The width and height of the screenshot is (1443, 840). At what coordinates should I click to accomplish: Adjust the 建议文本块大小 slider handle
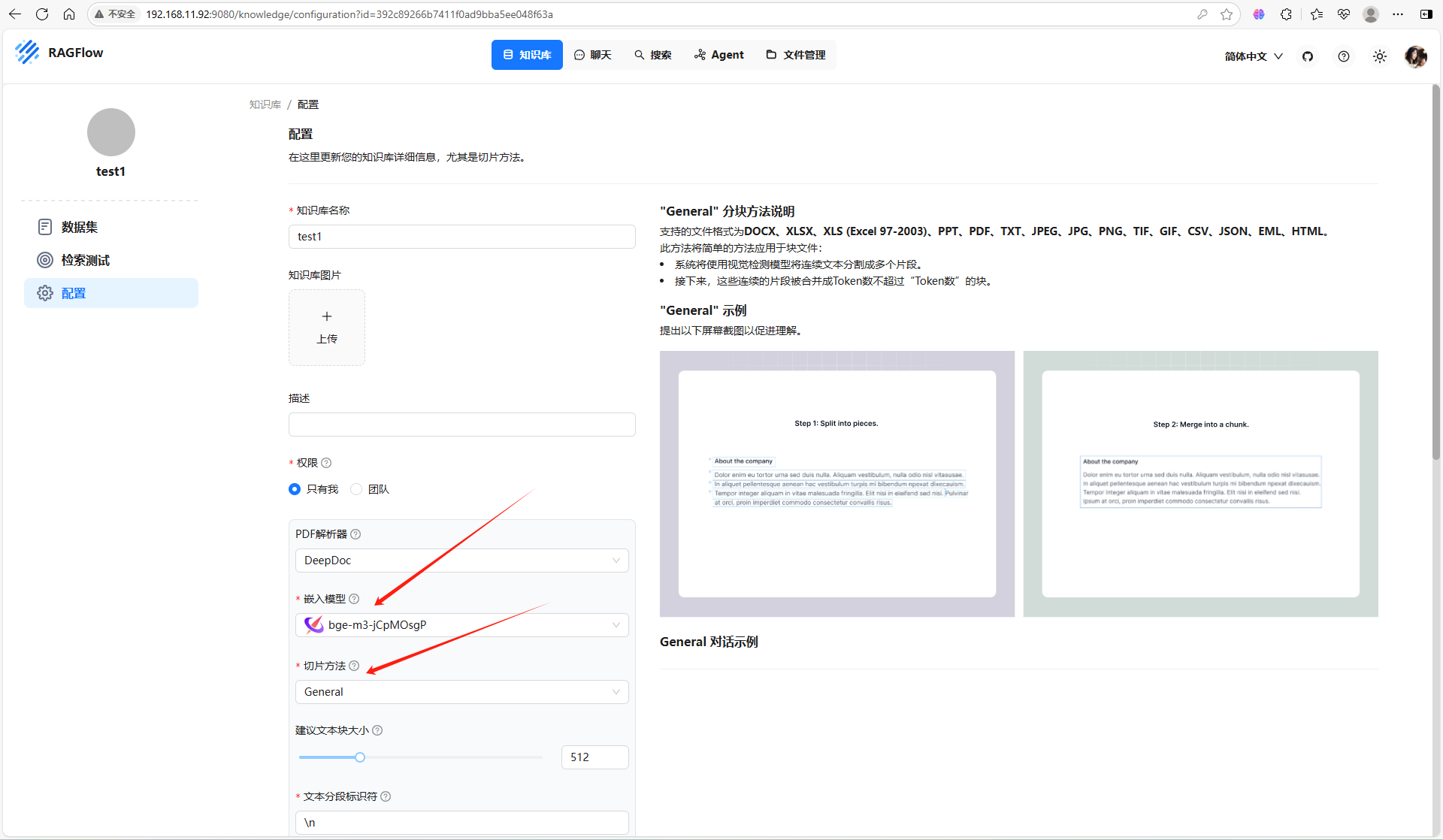click(x=360, y=757)
